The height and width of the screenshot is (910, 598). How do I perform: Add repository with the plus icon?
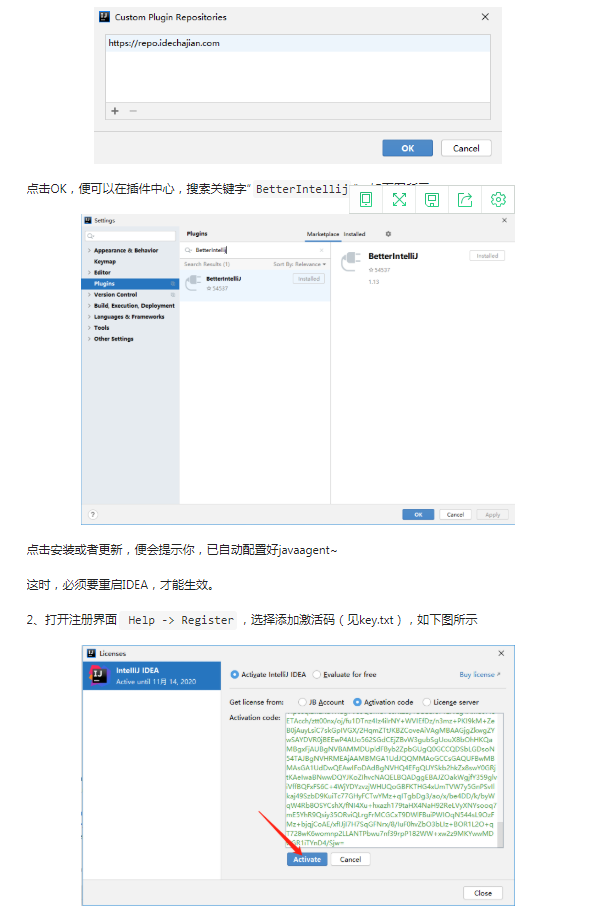[x=115, y=111]
